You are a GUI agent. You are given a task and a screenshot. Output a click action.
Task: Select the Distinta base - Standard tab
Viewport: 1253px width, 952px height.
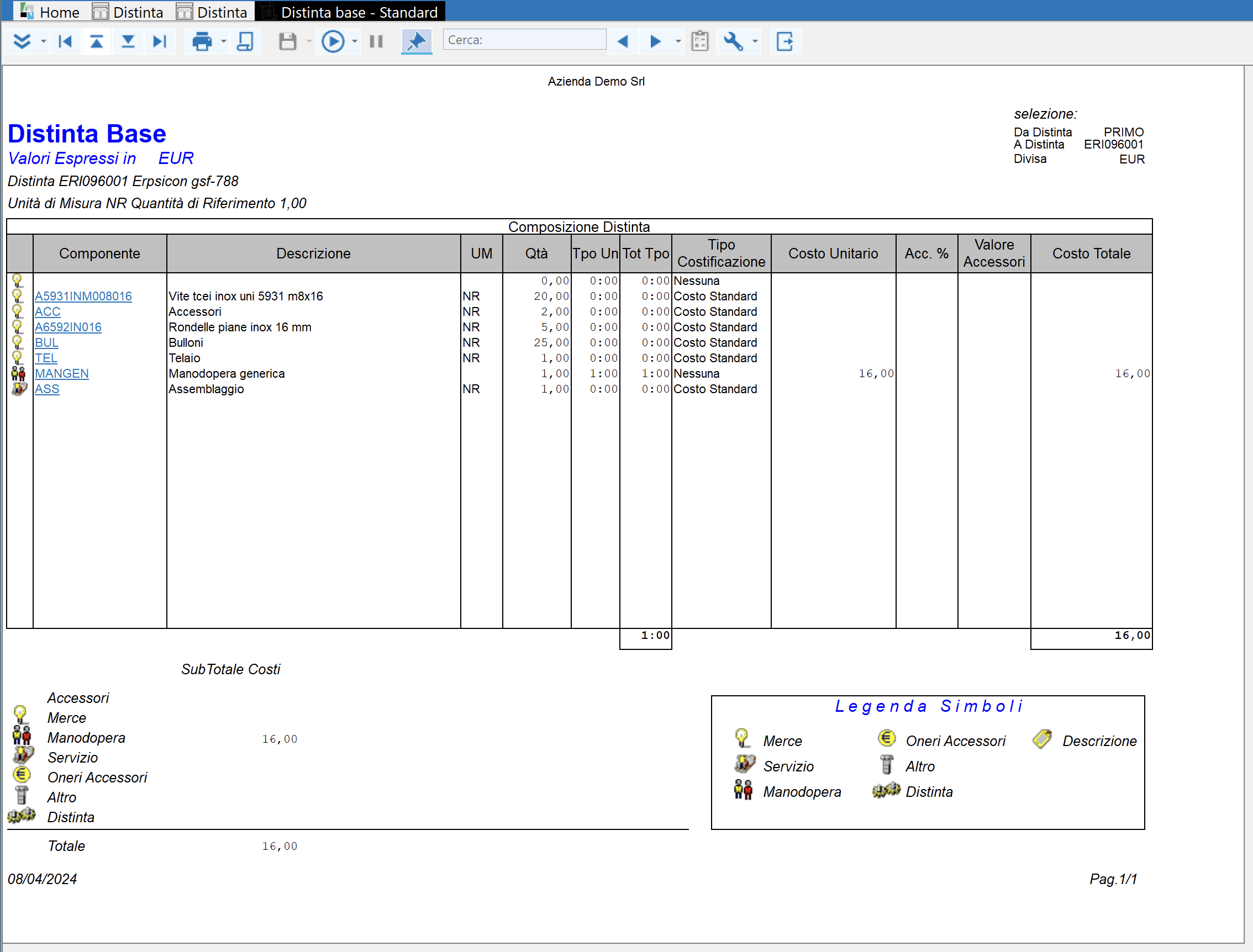pyautogui.click(x=350, y=12)
